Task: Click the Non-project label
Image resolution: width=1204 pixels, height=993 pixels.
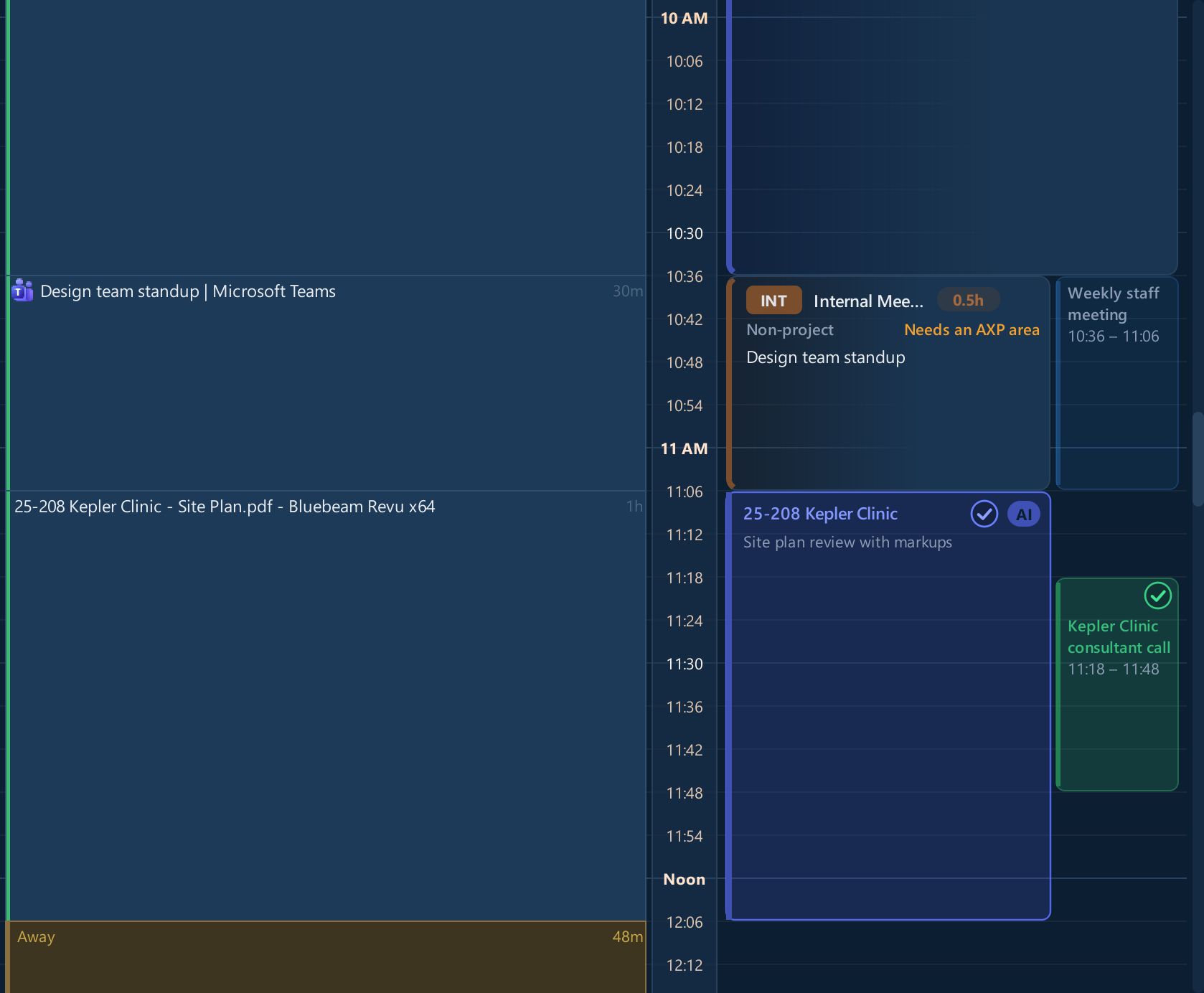Action: (790, 330)
